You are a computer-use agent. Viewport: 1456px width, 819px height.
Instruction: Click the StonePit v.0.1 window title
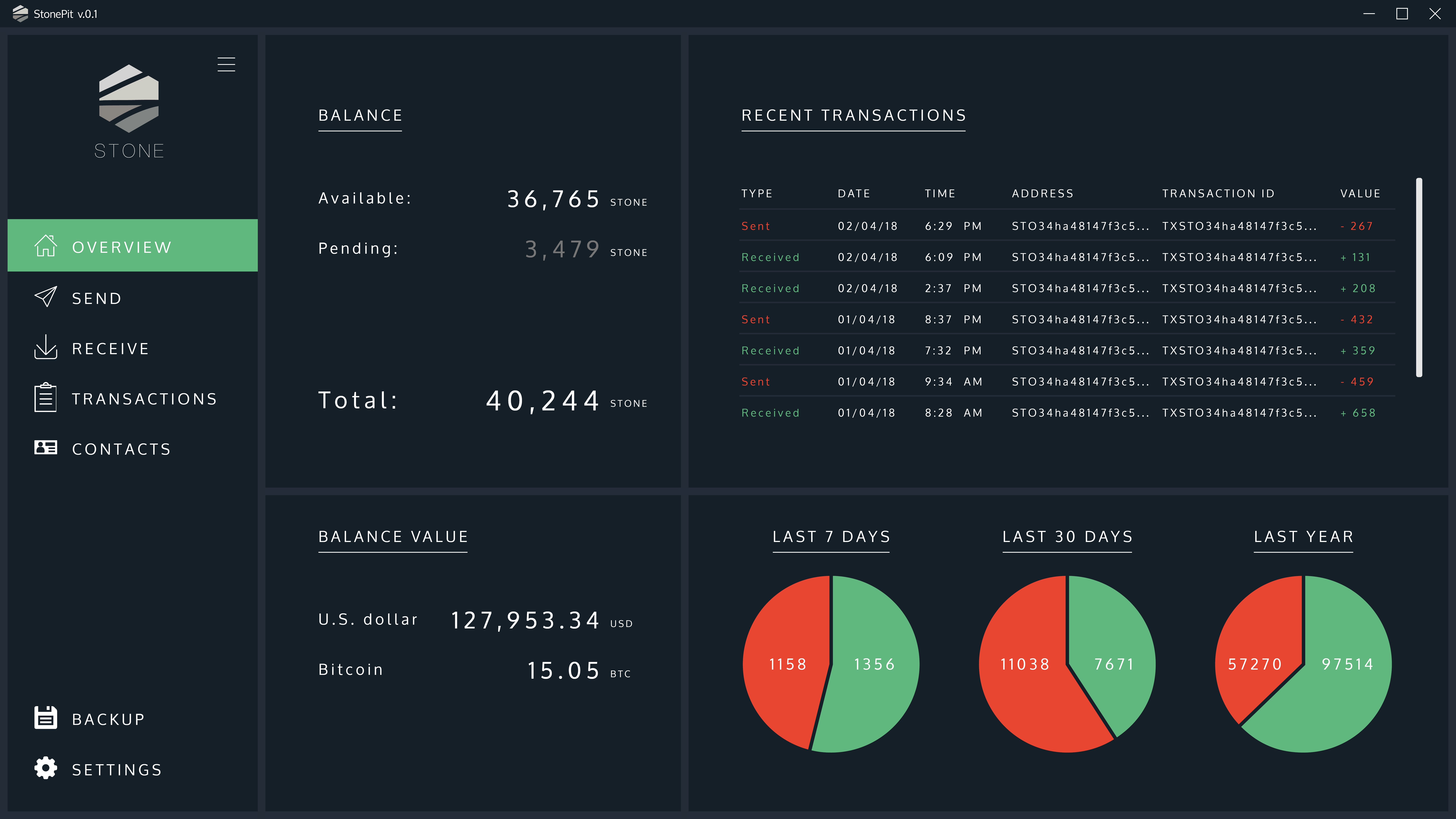coord(66,14)
